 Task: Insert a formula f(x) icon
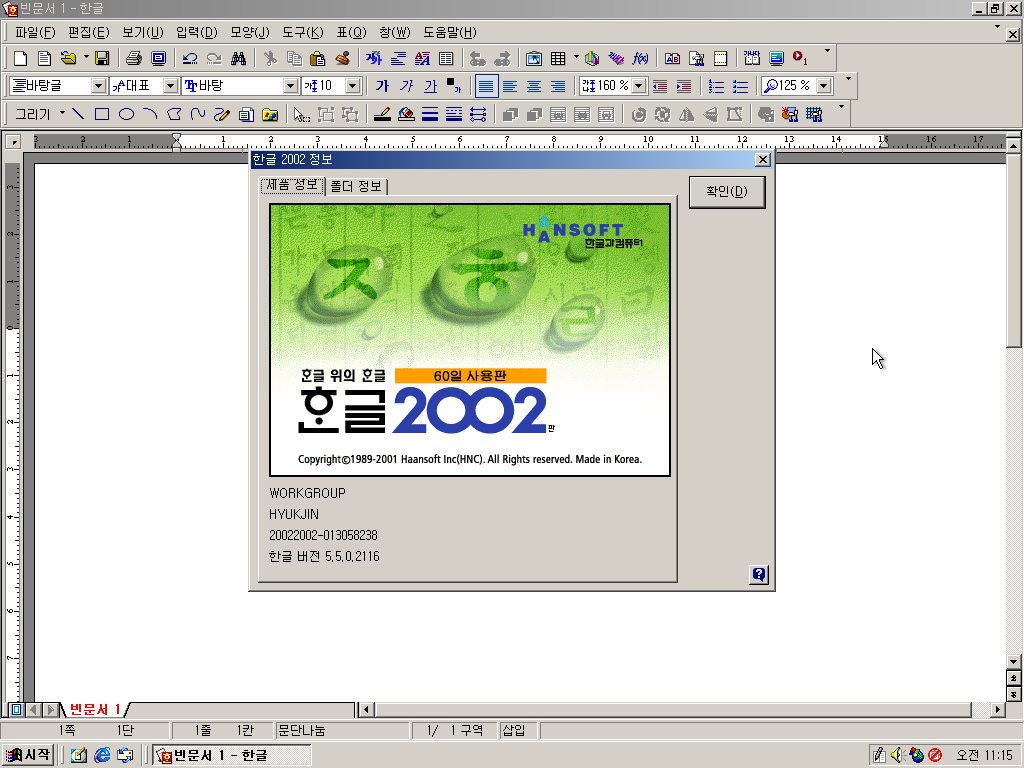(x=640, y=59)
